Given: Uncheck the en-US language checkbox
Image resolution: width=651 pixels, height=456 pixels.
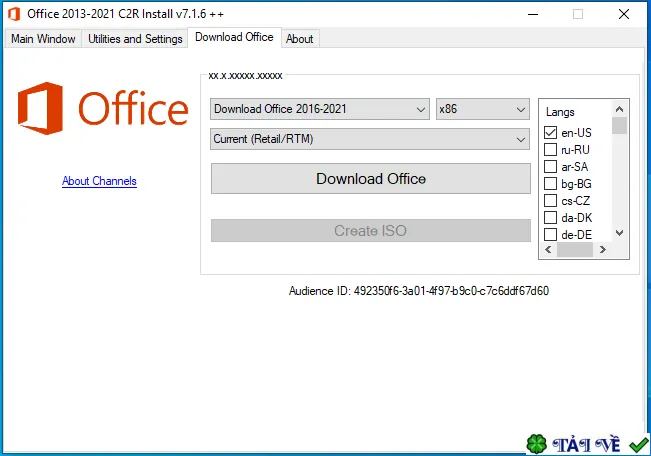Looking at the screenshot, I should [x=551, y=132].
